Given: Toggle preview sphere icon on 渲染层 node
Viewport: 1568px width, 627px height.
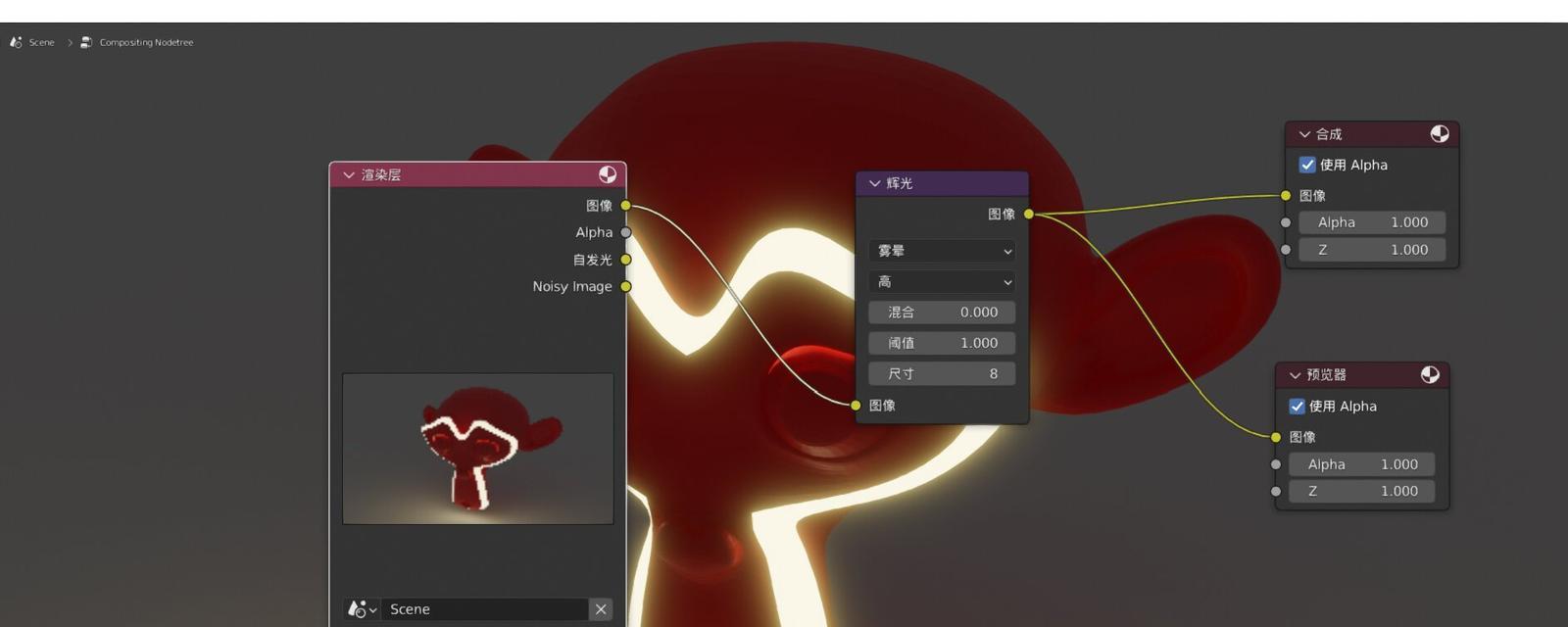Looking at the screenshot, I should click(x=608, y=174).
